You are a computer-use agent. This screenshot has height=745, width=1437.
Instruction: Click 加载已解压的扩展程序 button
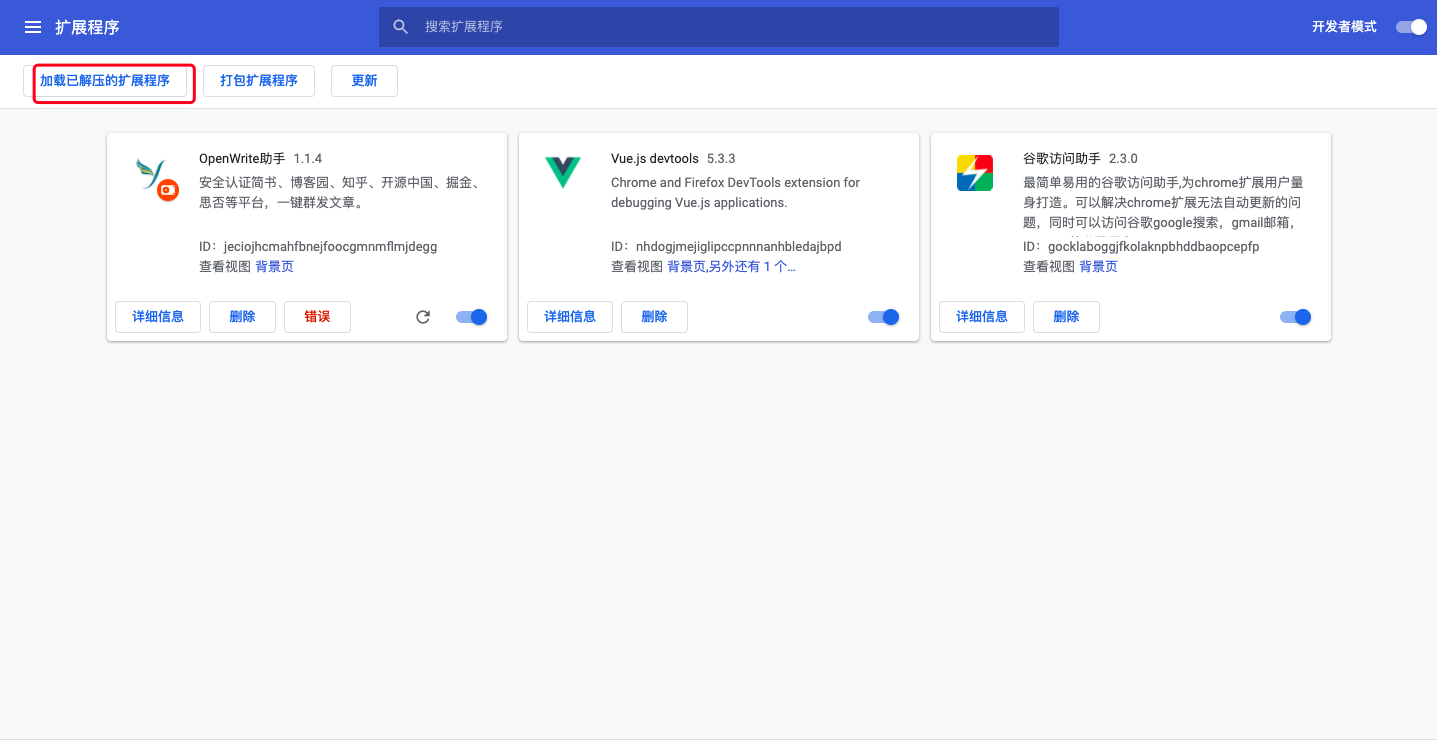105,81
